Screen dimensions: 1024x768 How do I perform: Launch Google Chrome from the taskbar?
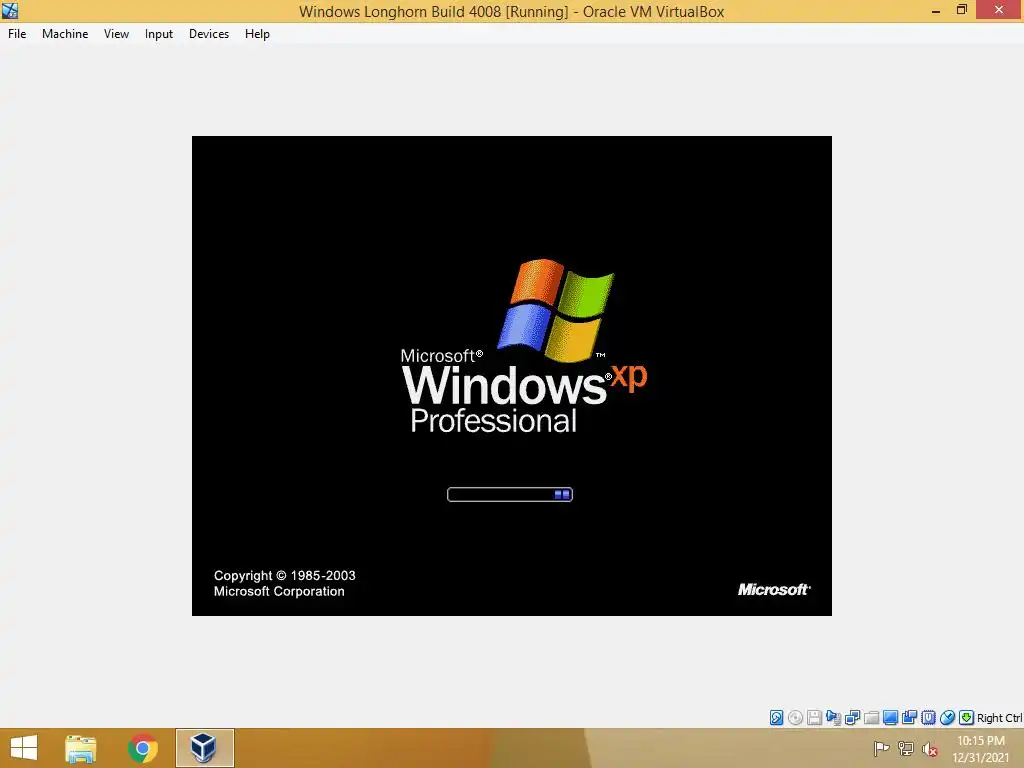coord(142,748)
